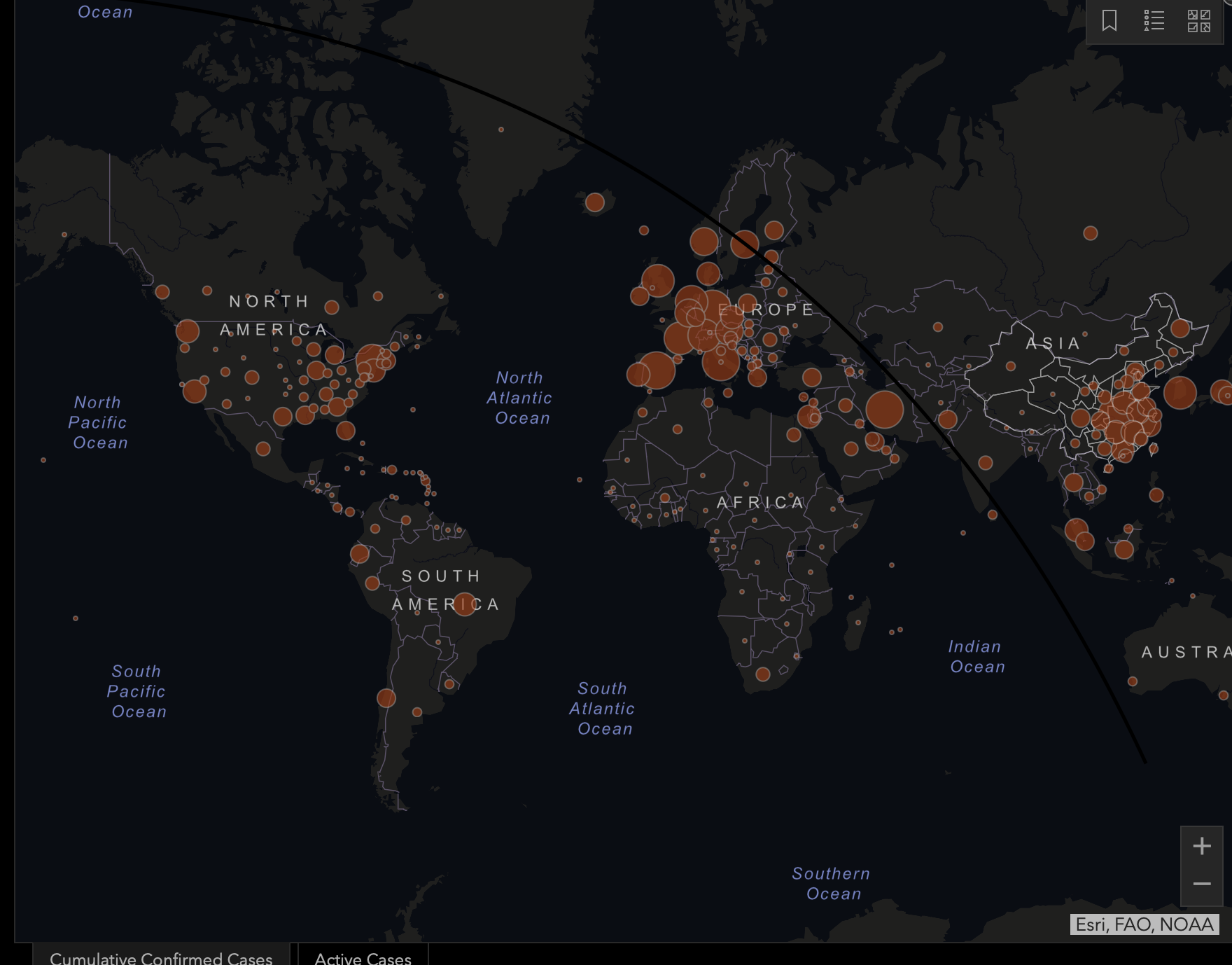The image size is (1232, 965).
Task: Click the case bubble on Iceland
Action: tap(596, 202)
